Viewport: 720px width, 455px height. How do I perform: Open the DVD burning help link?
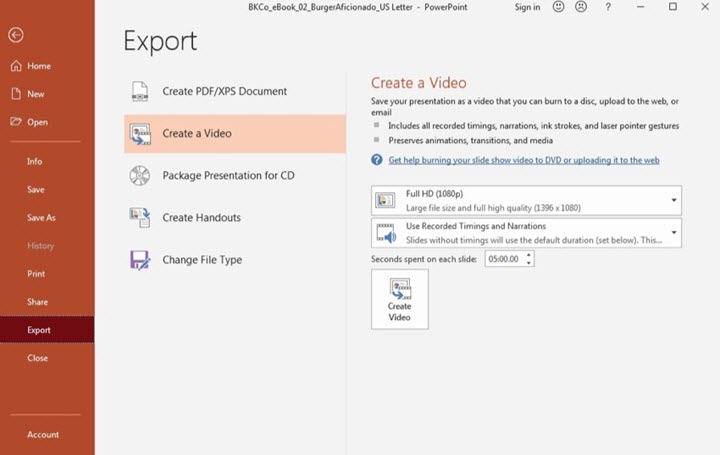pos(524,160)
